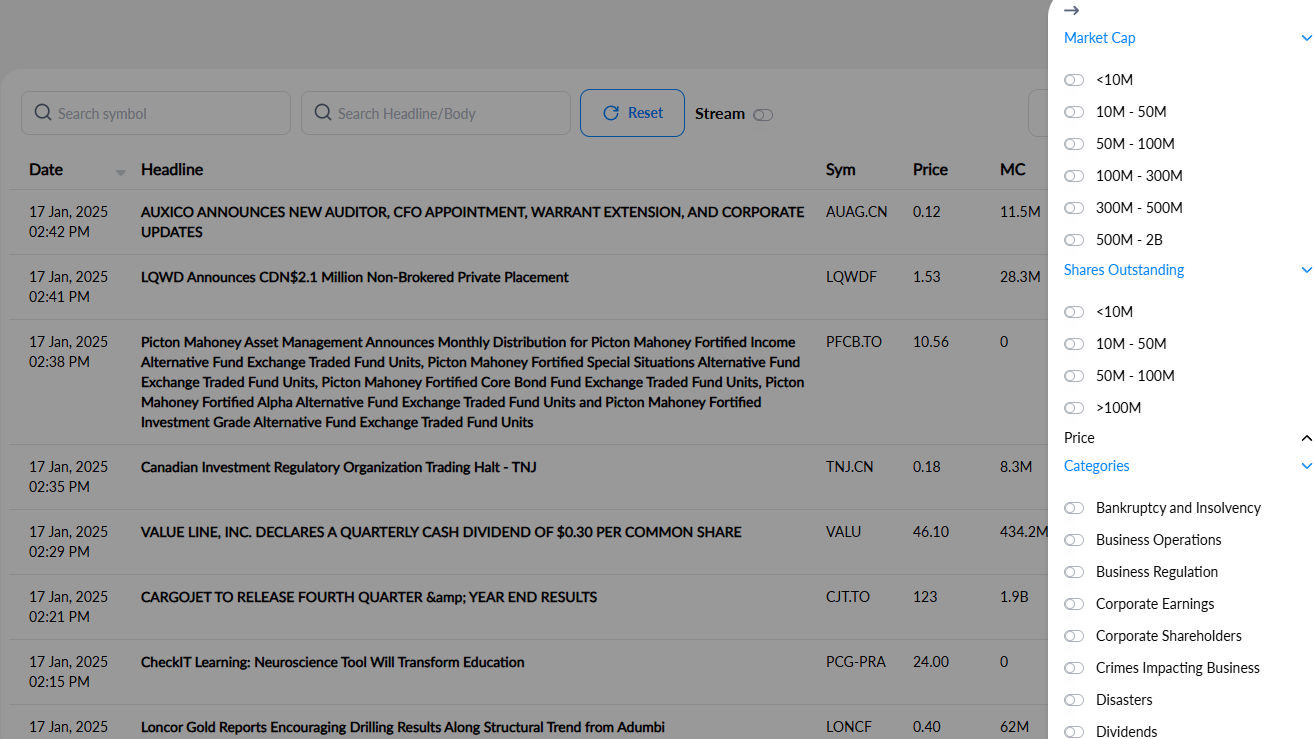Enable Market Cap 50M - 100M filter
Image resolution: width=1314 pixels, height=739 pixels.
pos(1074,144)
